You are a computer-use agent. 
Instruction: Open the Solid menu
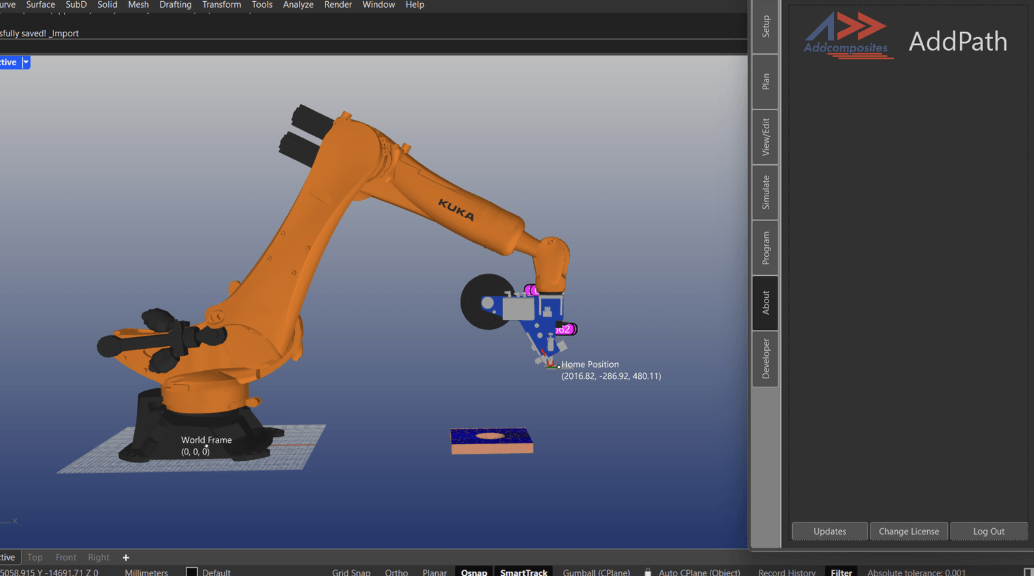[x=107, y=5]
